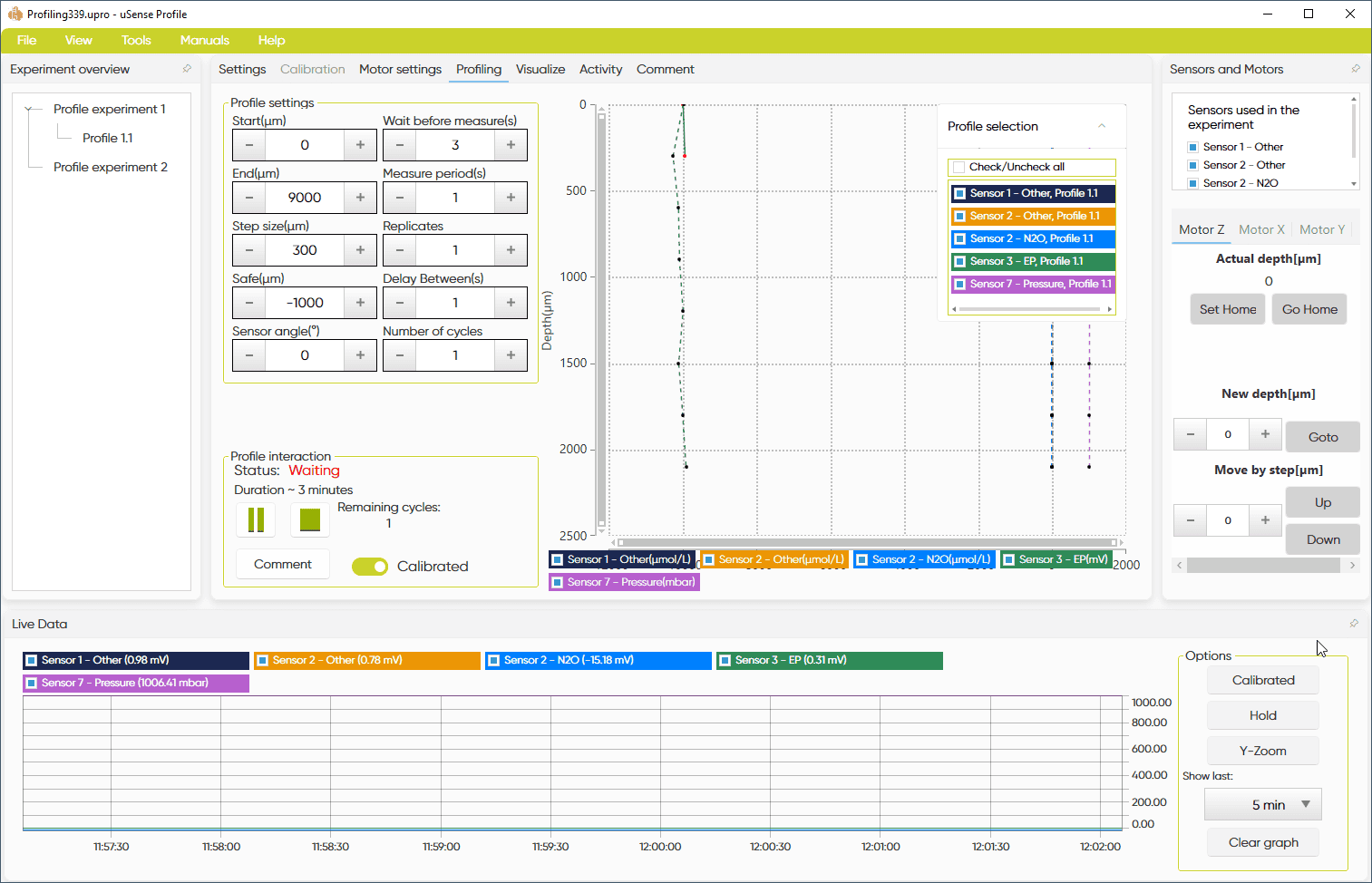Decrease Measure period(s) with minus
Viewport: 1372px width, 883px height.
[x=399, y=198]
